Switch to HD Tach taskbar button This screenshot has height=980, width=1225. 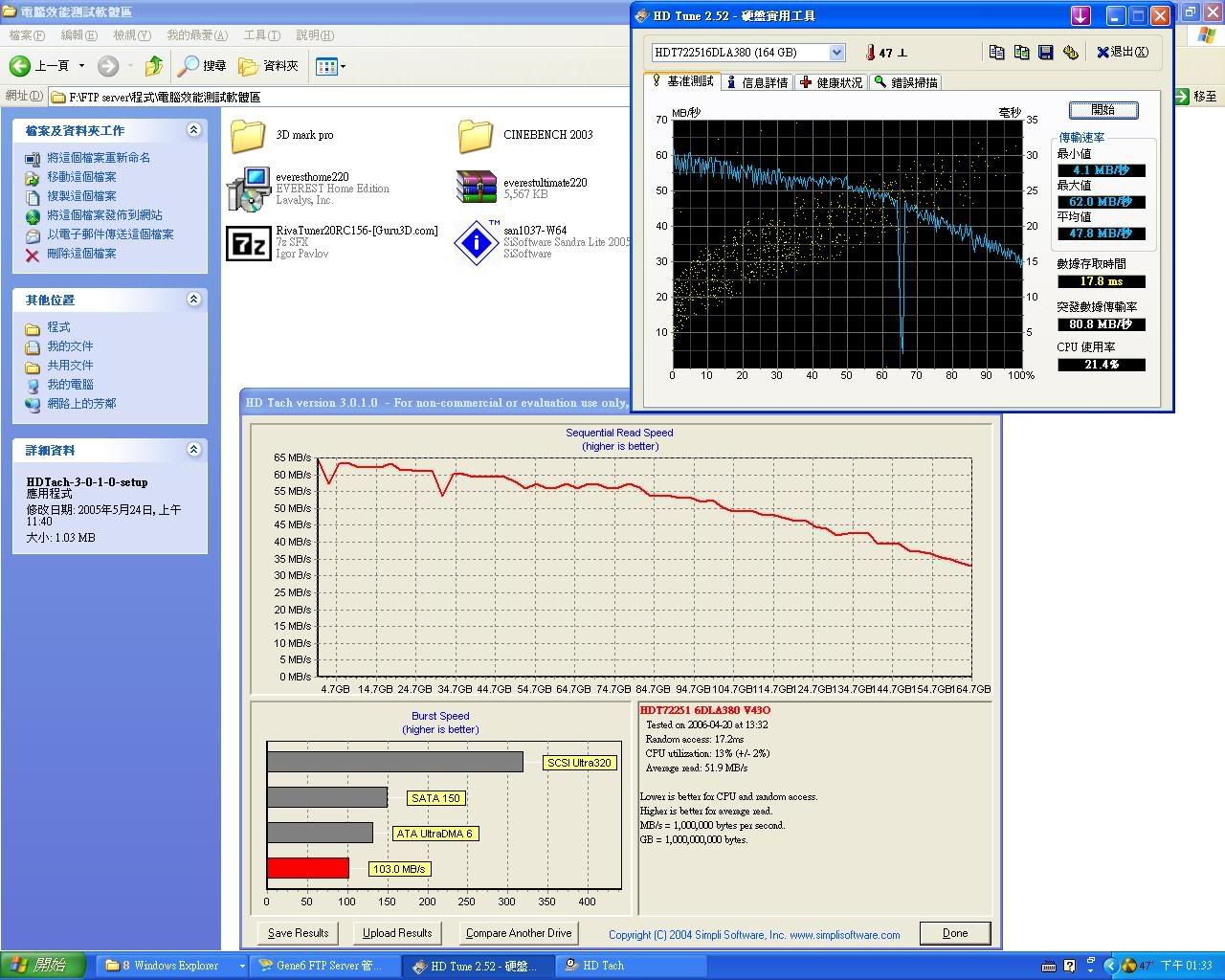pos(629,966)
